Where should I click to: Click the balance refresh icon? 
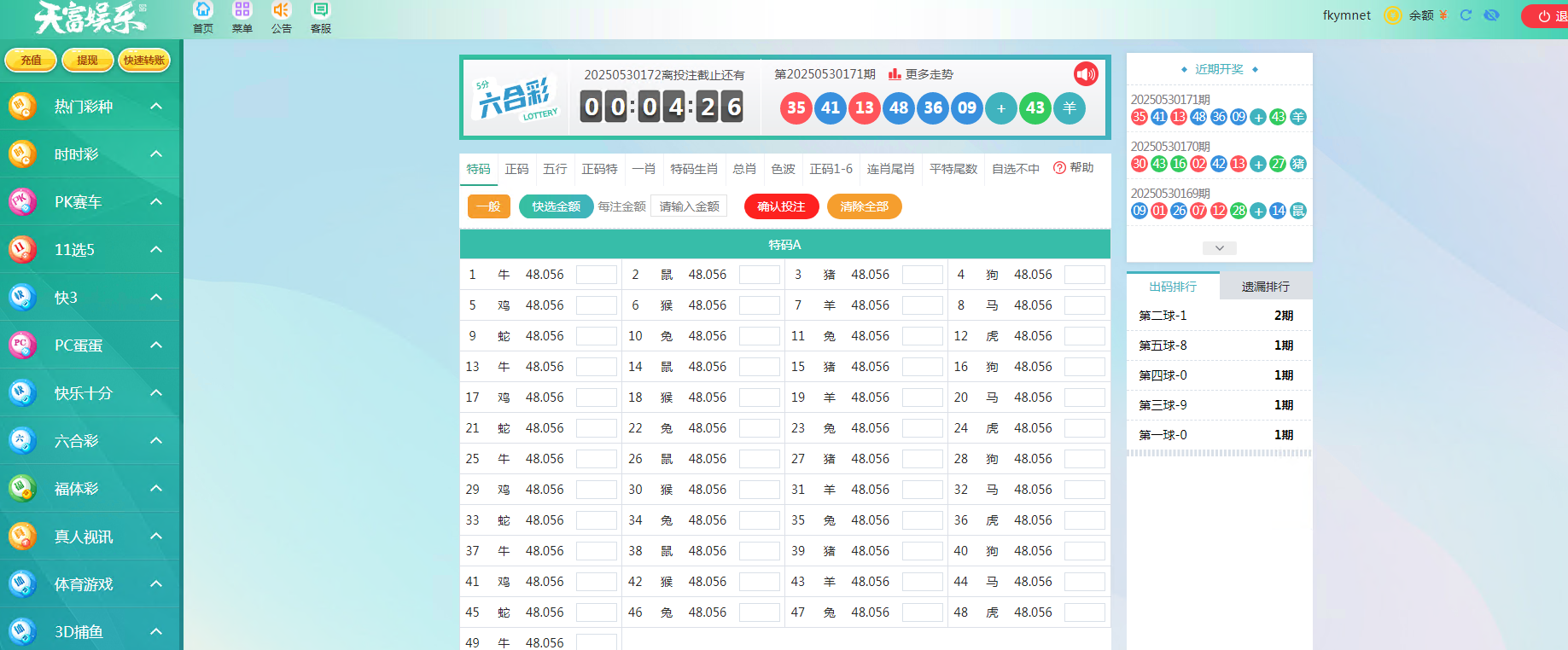[x=1466, y=15]
